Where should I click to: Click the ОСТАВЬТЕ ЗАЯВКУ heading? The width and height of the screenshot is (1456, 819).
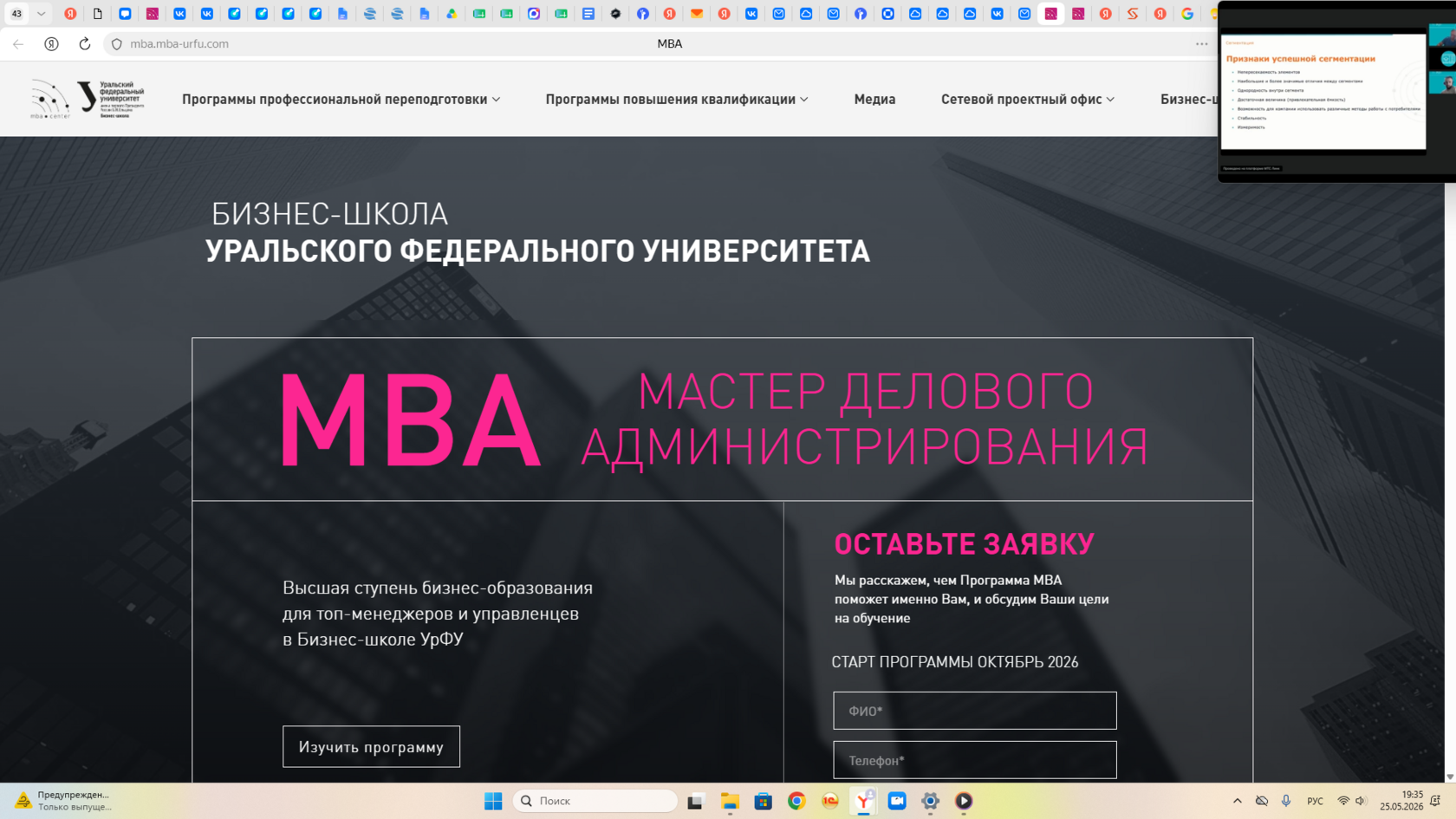tap(964, 544)
